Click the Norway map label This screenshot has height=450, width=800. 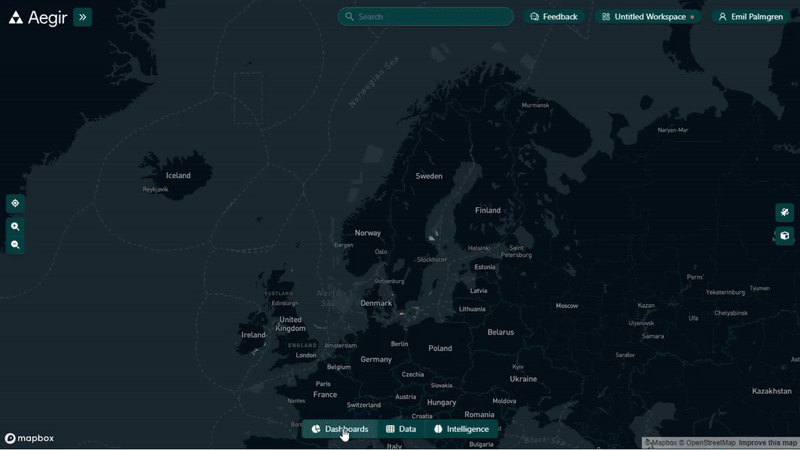(x=367, y=233)
